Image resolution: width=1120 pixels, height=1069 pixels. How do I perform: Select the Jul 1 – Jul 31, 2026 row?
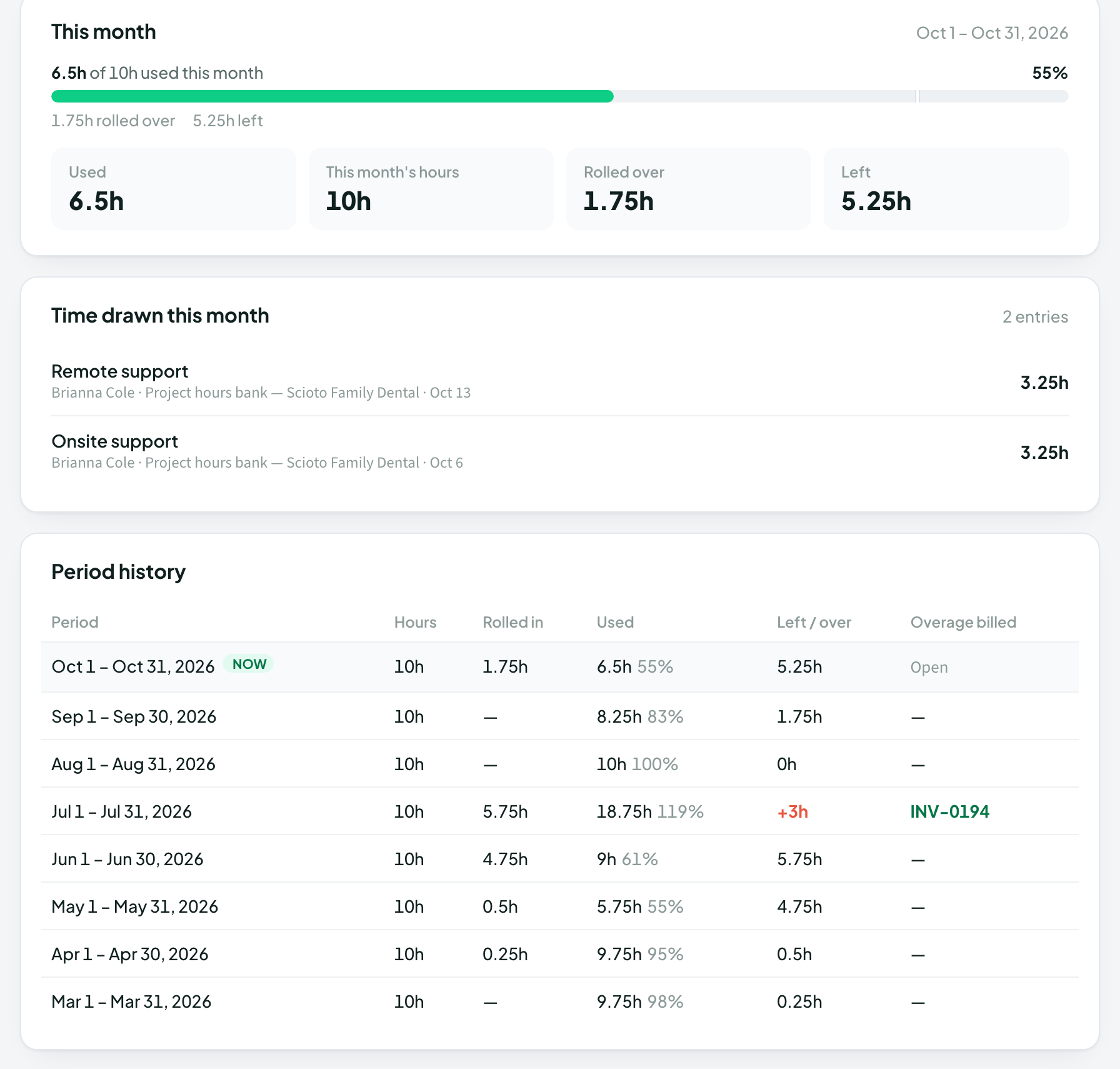click(559, 811)
